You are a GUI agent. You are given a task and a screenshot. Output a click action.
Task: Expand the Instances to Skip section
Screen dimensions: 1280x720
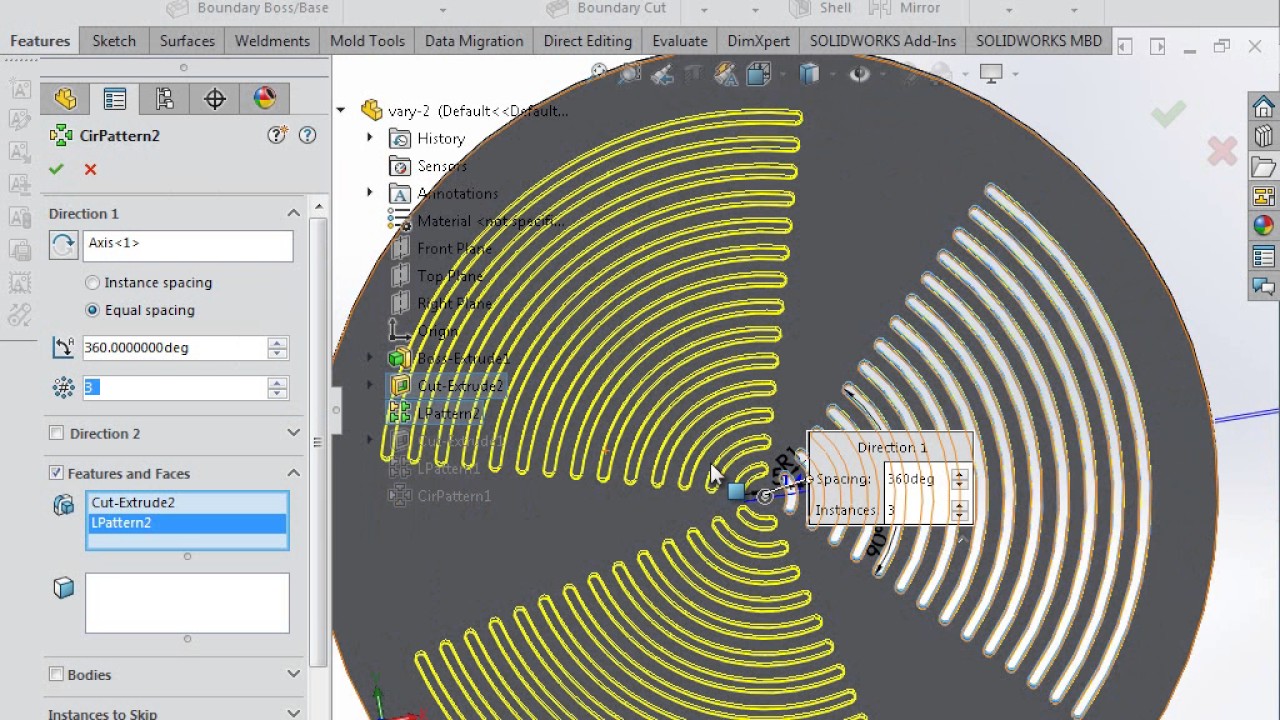tap(293, 713)
